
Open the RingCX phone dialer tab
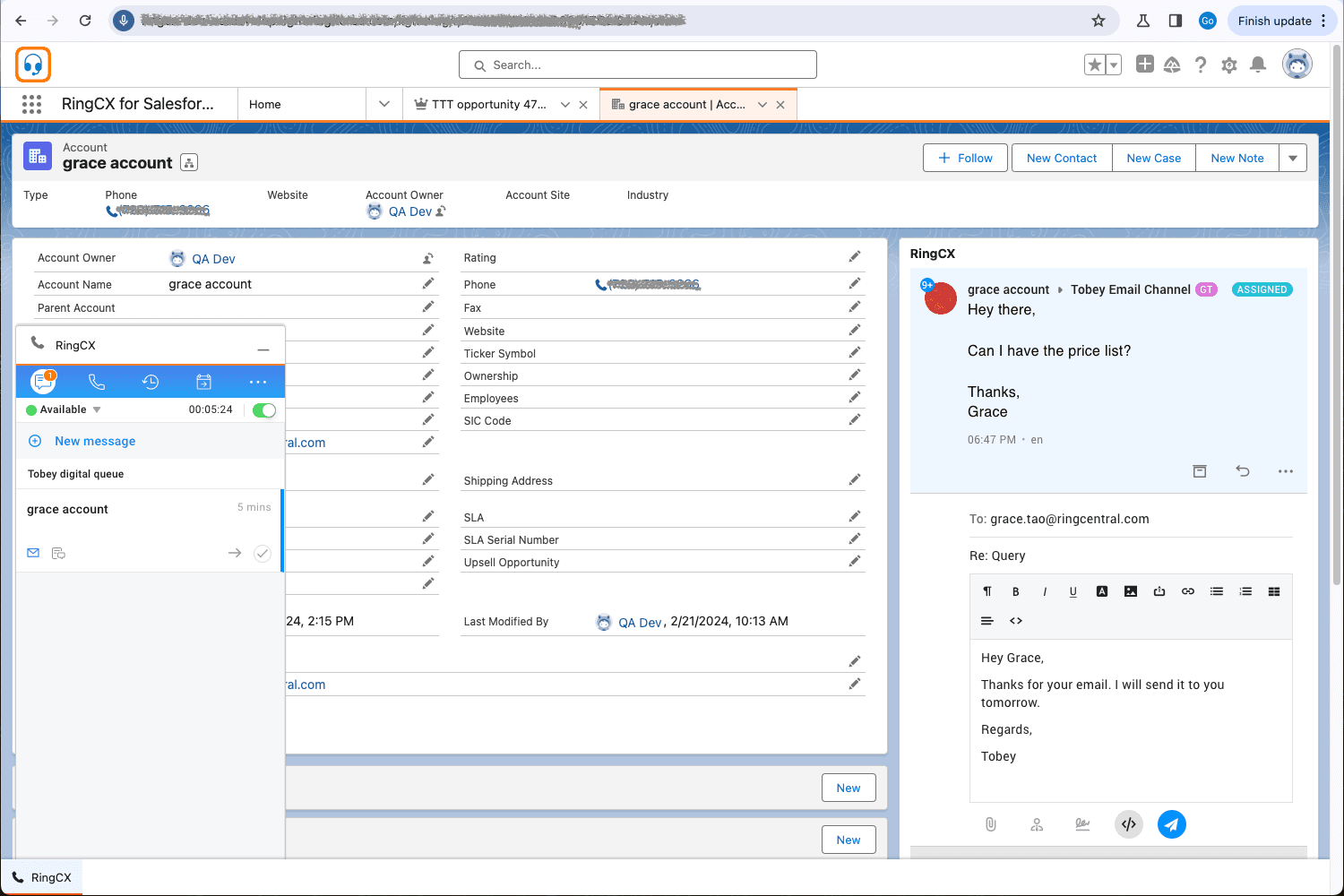coord(97,382)
